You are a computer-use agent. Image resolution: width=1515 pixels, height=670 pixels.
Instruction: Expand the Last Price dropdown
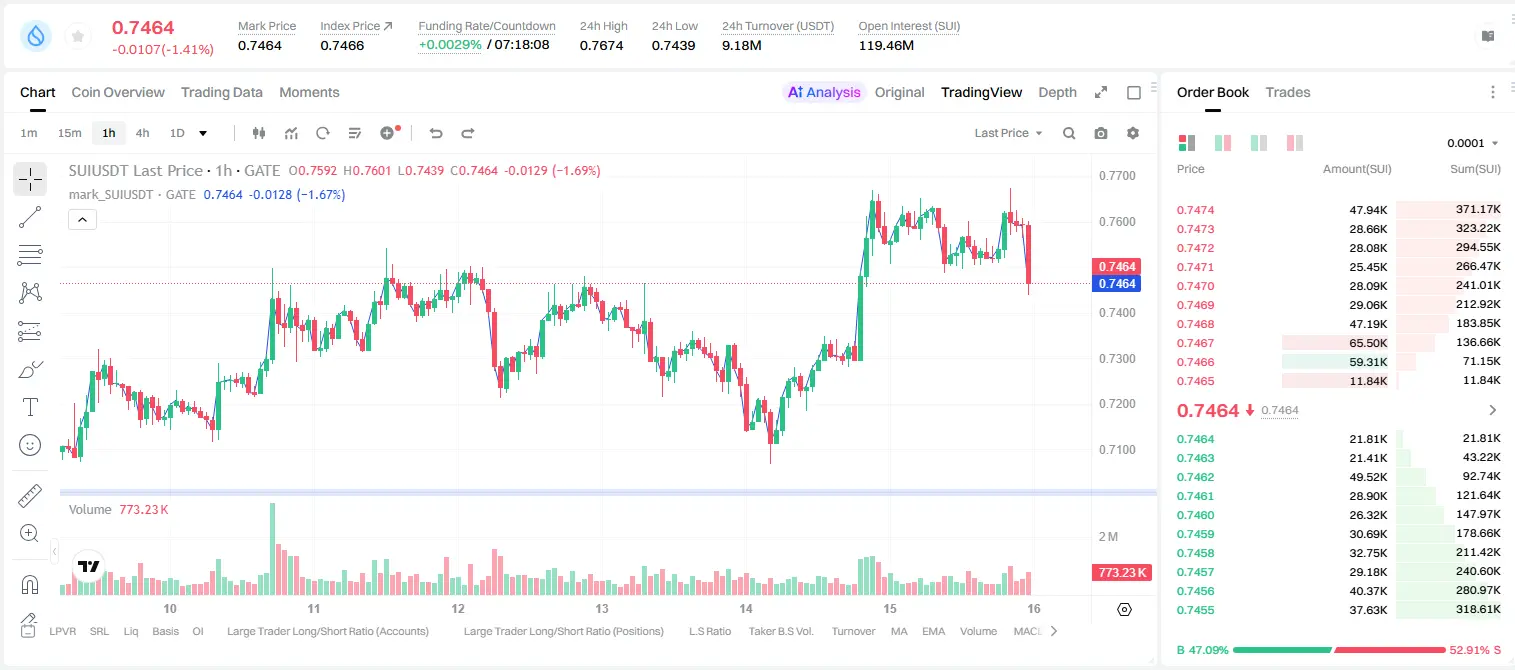(x=1008, y=133)
